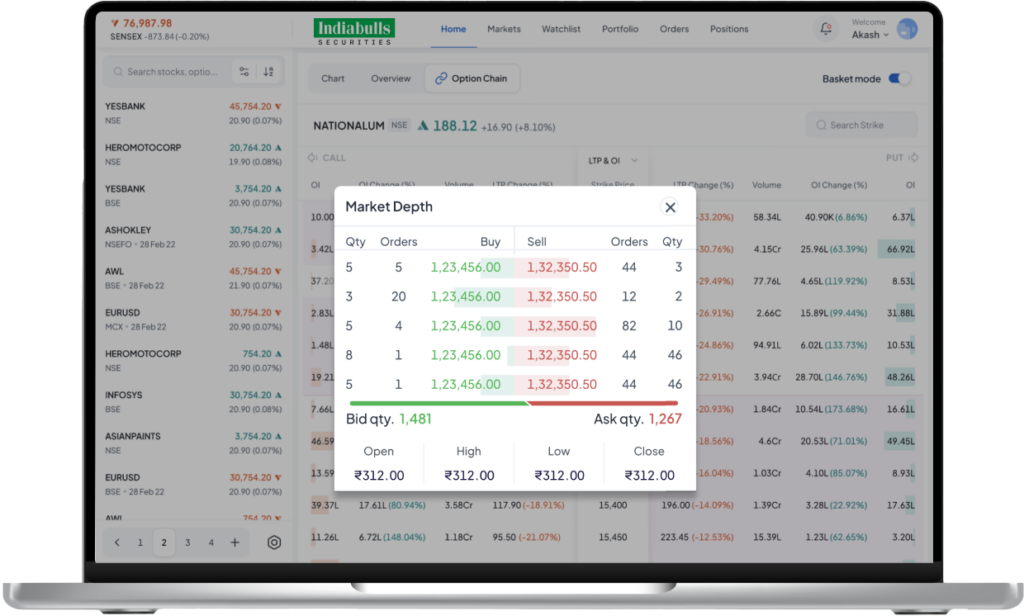
Task: Select the Chart view tab
Action: coord(333,79)
